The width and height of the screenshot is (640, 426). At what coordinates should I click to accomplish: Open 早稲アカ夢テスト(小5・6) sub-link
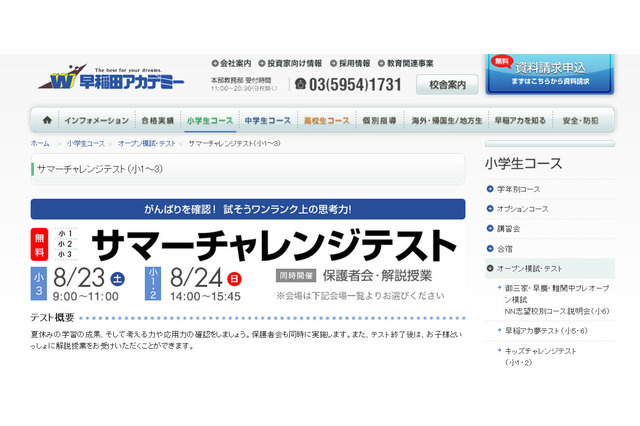coord(546,331)
